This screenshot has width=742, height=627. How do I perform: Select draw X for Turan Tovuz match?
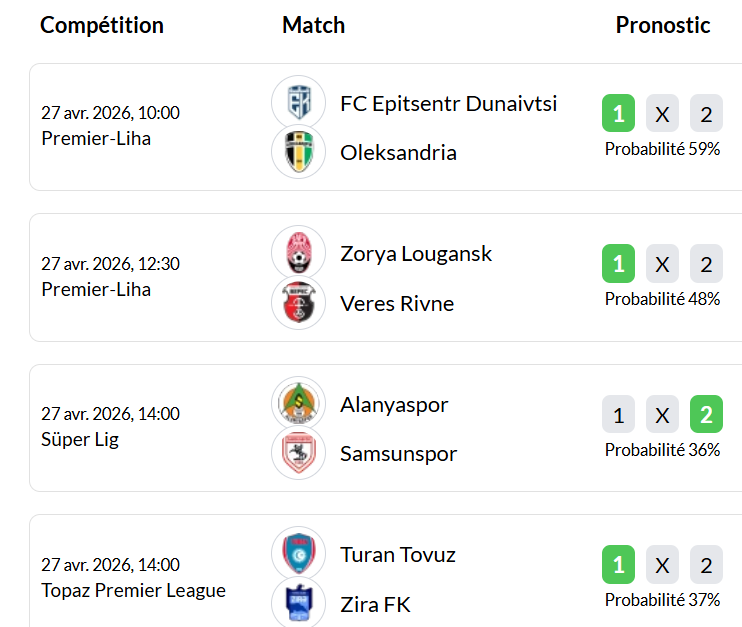pos(662,565)
